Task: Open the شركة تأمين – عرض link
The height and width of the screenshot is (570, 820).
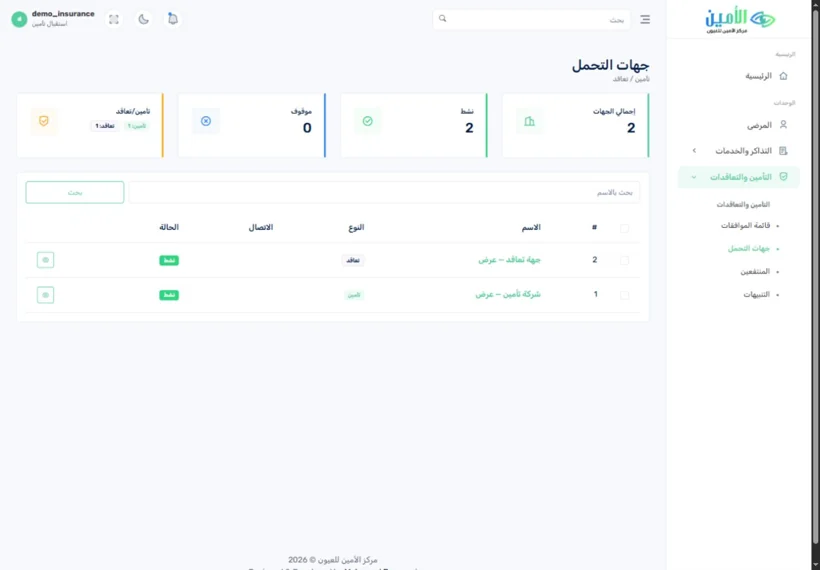Action: pos(508,294)
